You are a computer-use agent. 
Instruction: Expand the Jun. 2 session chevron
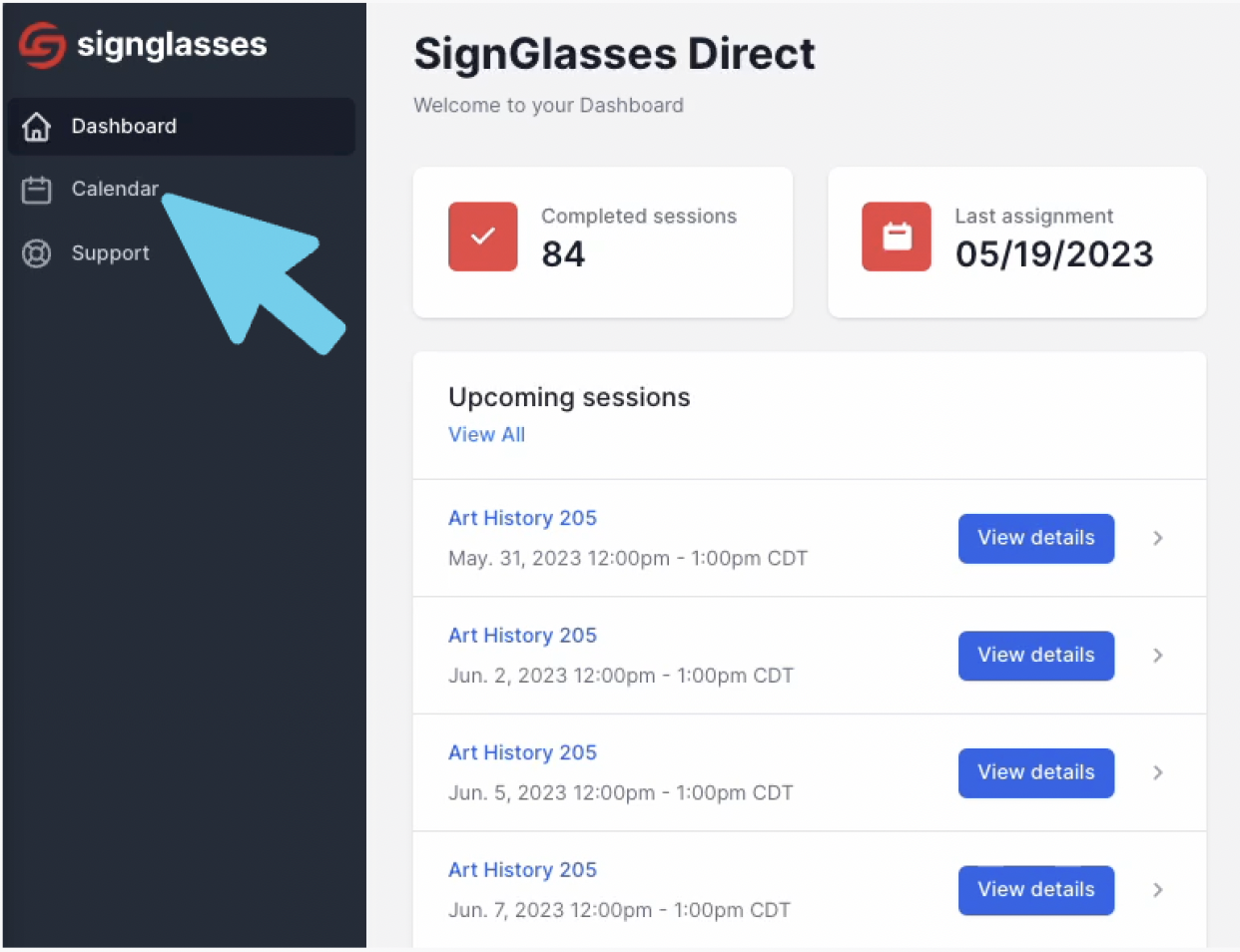pyautogui.click(x=1158, y=656)
